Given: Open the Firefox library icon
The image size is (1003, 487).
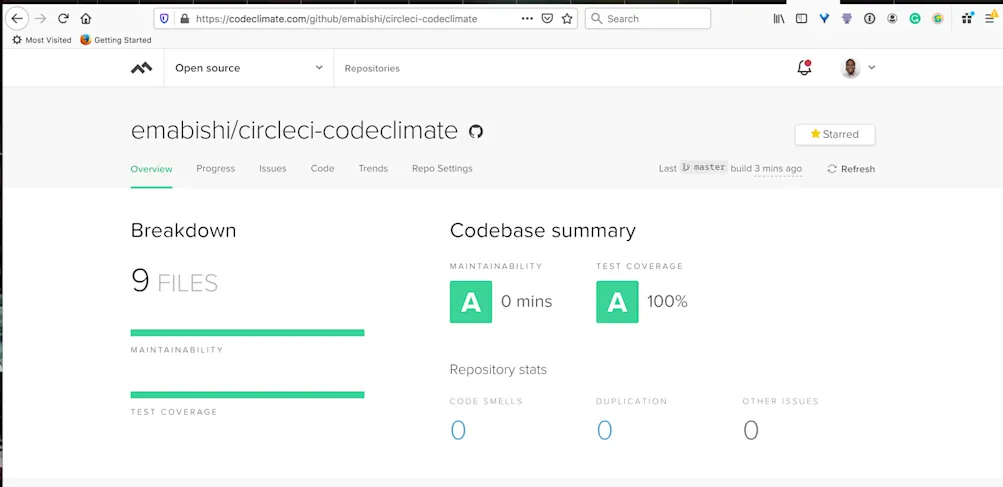Looking at the screenshot, I should 778,19.
